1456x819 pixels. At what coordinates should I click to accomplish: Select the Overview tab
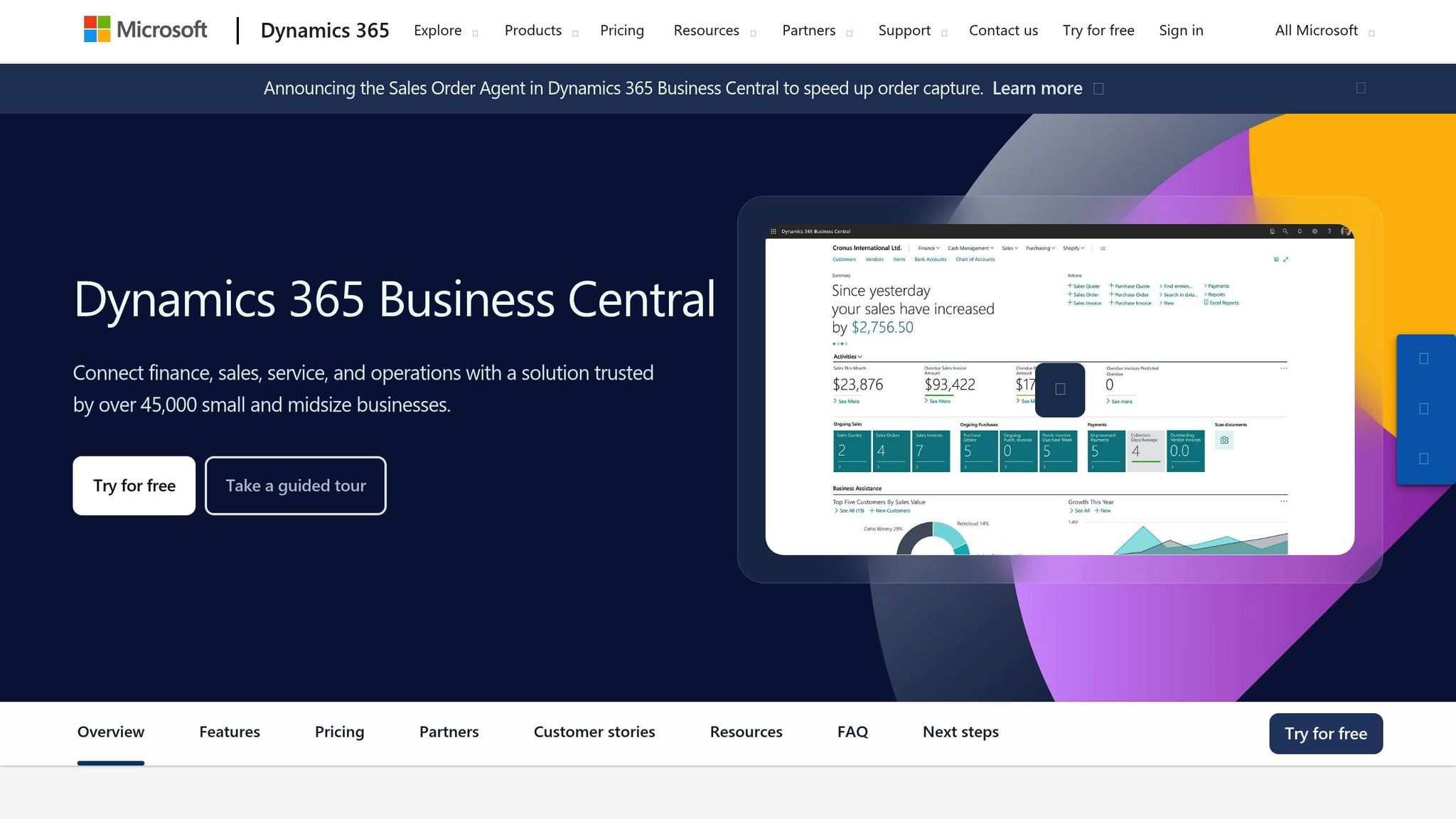tap(111, 732)
